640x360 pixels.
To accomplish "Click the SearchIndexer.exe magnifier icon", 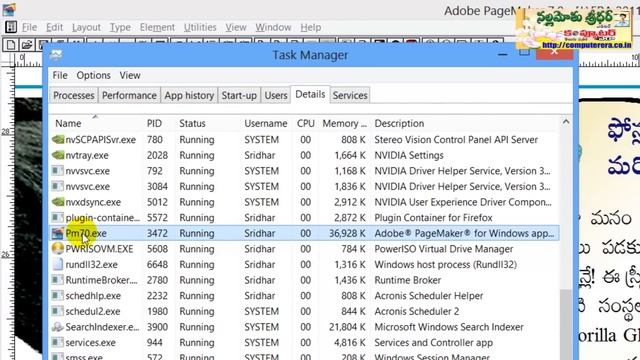I will click(x=58, y=327).
